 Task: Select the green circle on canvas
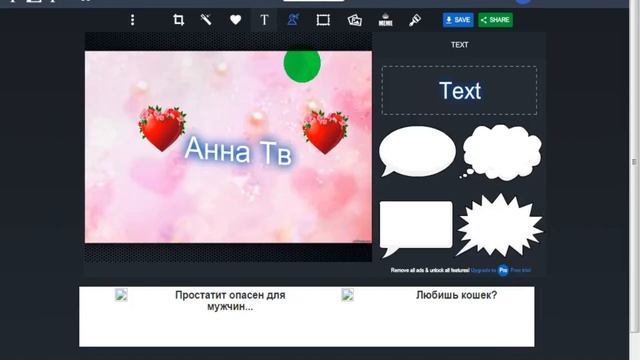(302, 65)
